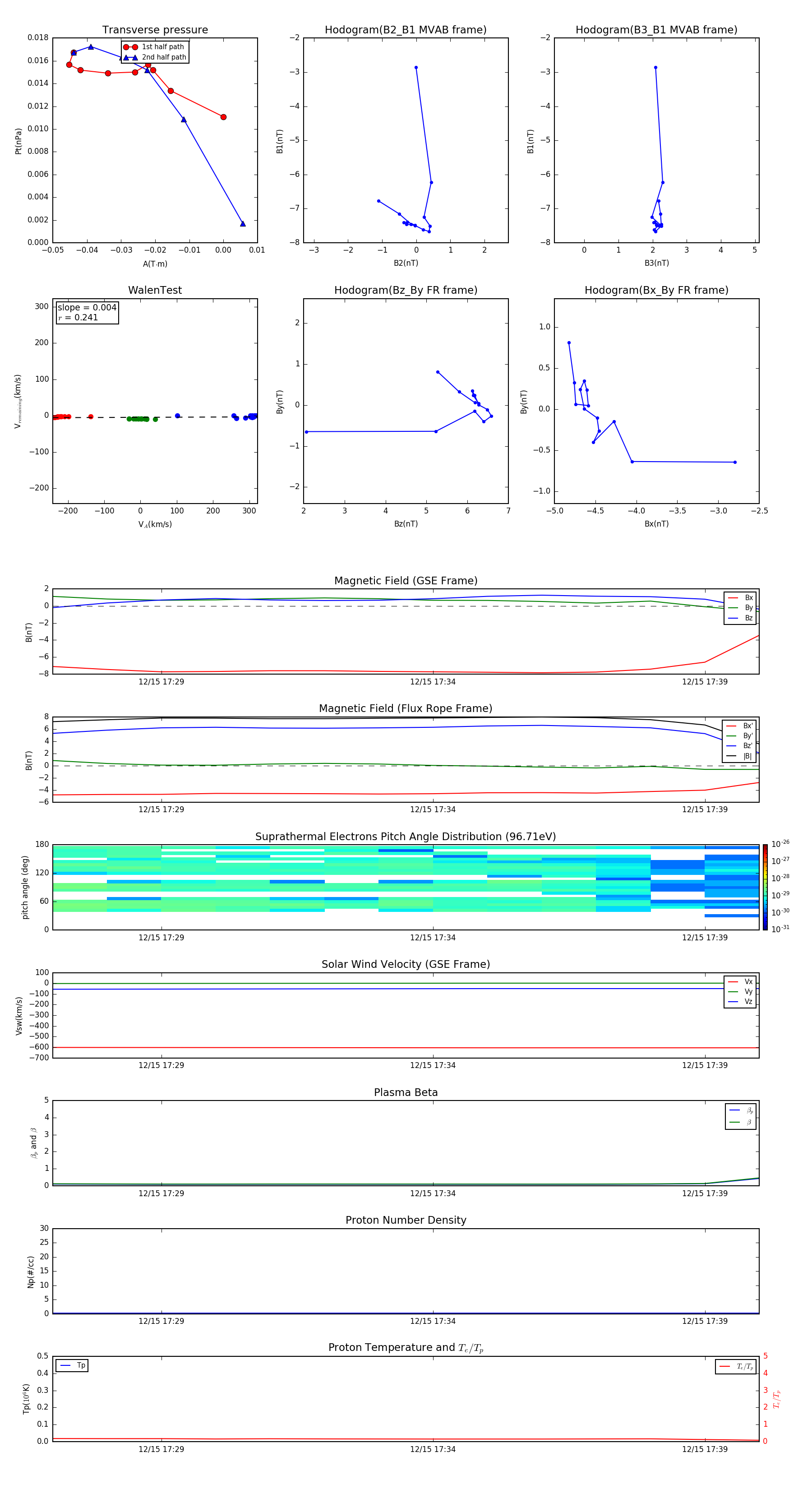The height and width of the screenshot is (1489, 812).
Task: Click the 'Pt(nPa)' axis label
Action: [18, 140]
